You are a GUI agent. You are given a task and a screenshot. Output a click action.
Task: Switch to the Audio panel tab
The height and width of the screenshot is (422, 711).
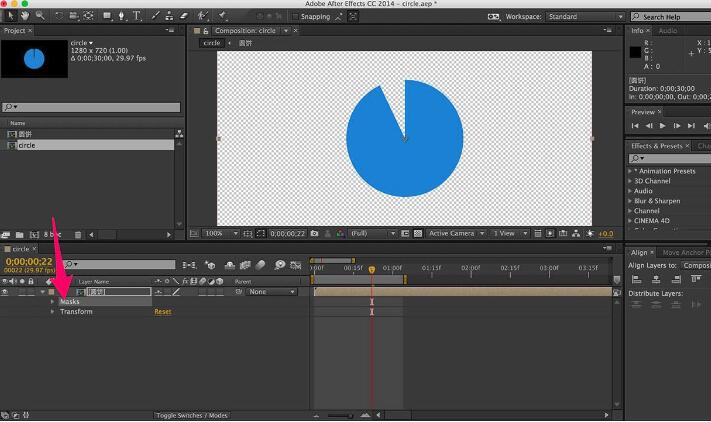(667, 31)
